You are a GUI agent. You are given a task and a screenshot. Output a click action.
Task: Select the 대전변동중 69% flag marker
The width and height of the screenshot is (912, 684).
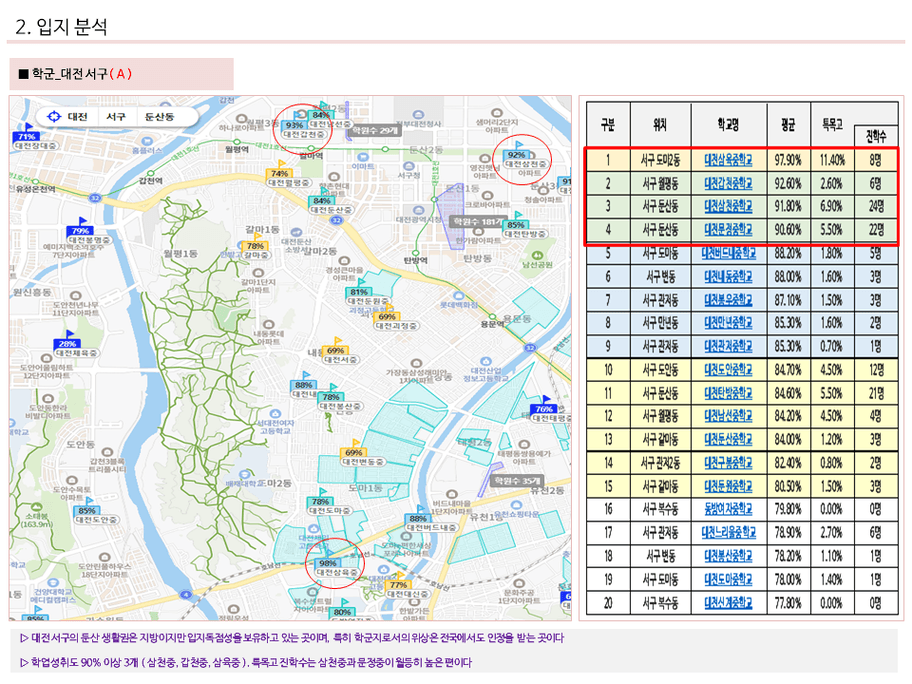pyautogui.click(x=354, y=453)
